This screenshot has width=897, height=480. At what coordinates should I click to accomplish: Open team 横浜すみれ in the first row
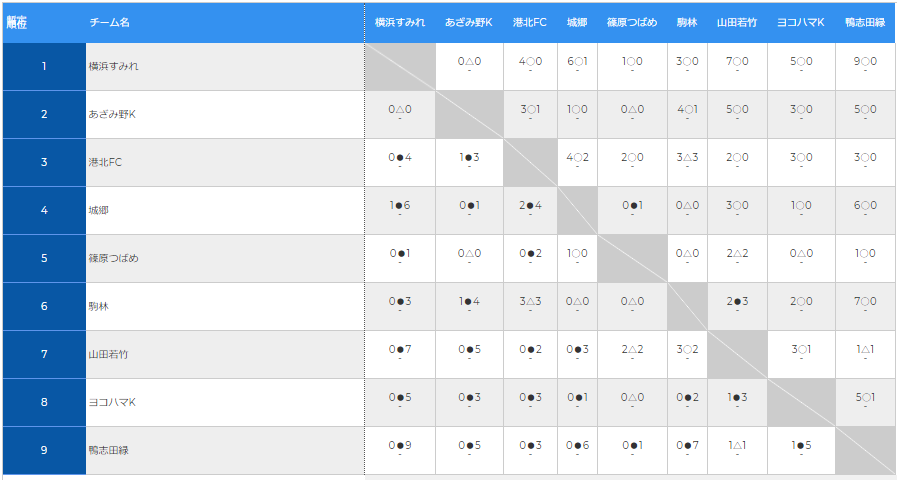[114, 67]
